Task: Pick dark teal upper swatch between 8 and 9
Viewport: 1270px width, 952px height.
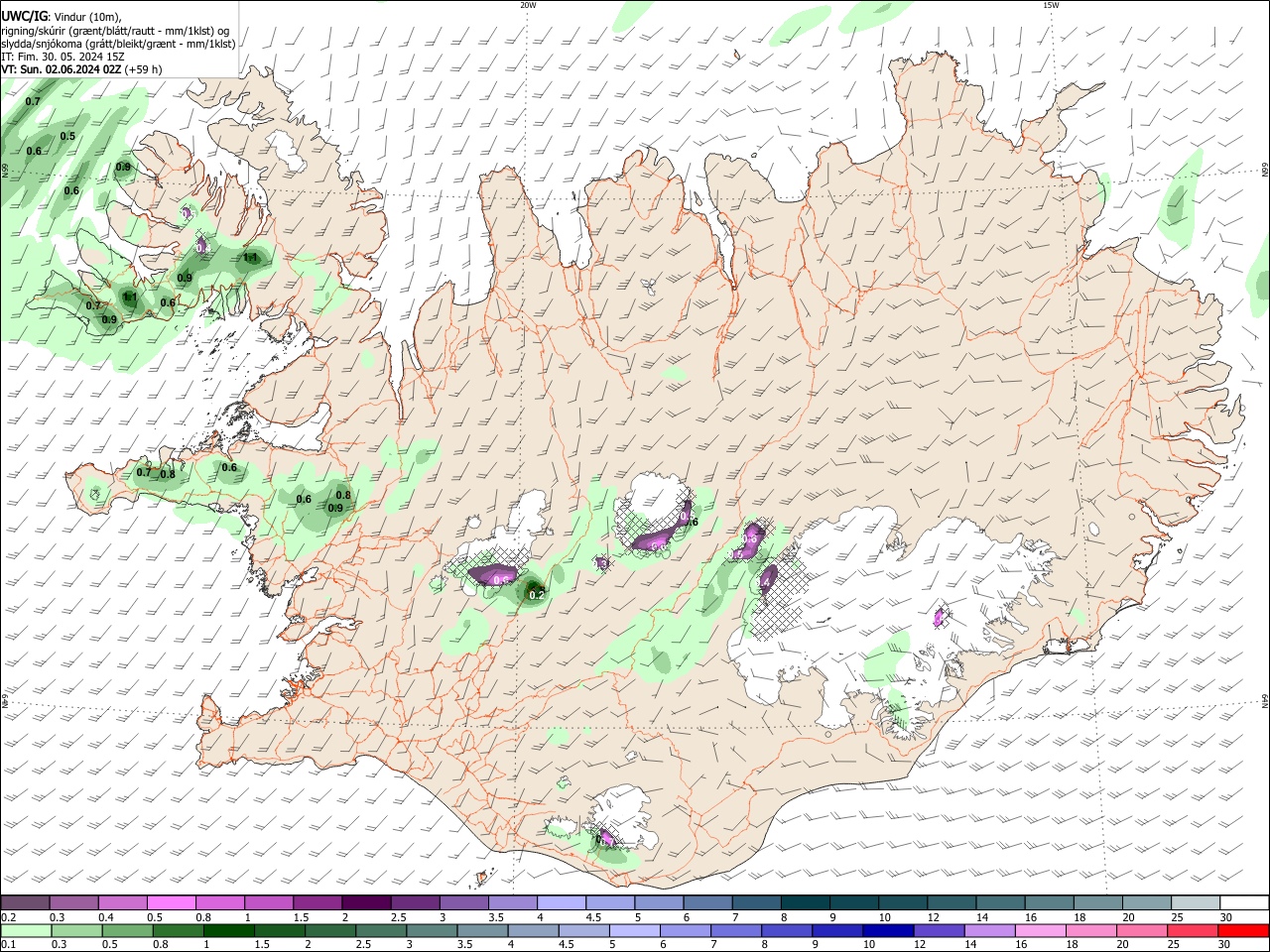Action: click(804, 902)
